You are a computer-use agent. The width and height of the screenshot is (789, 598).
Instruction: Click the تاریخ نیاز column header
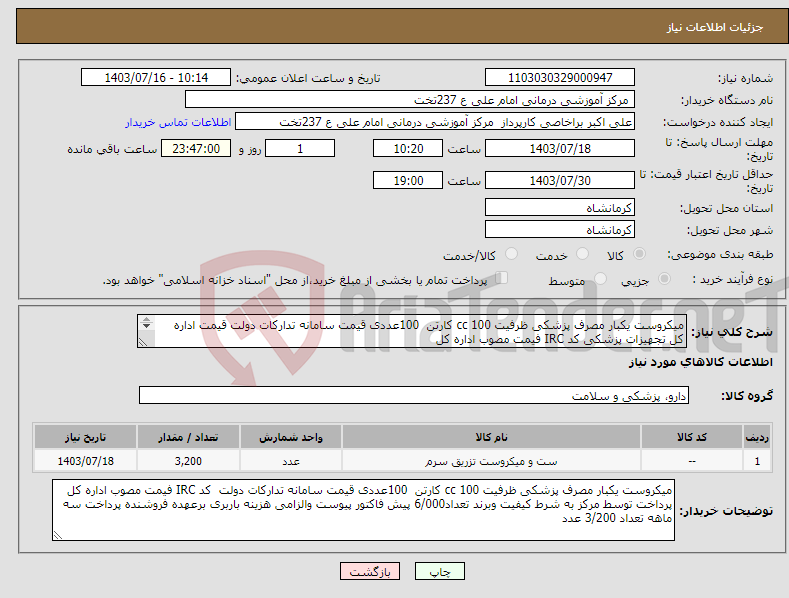point(86,437)
